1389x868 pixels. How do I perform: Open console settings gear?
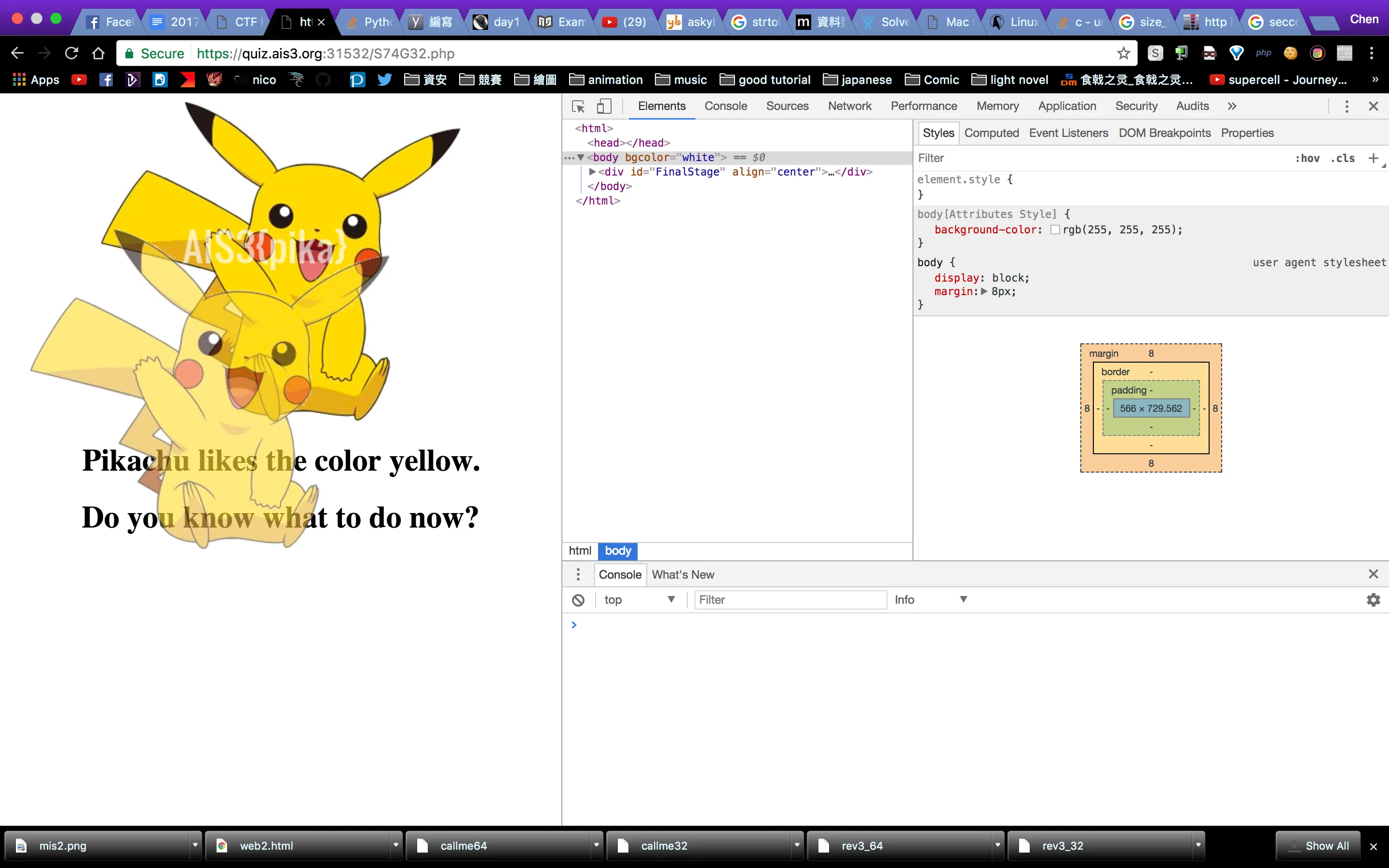[1373, 600]
